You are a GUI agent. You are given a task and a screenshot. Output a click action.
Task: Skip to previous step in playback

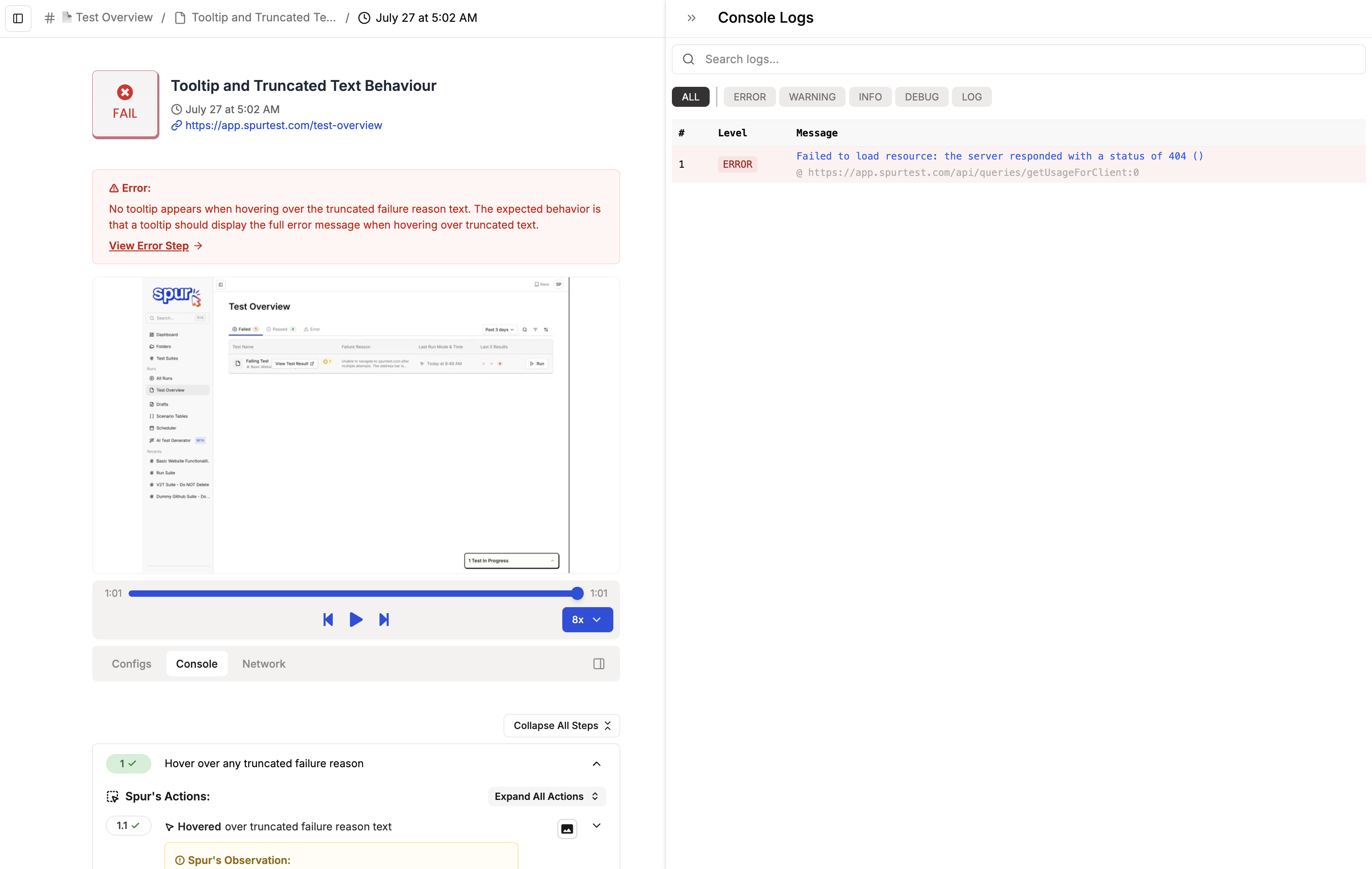[328, 619]
